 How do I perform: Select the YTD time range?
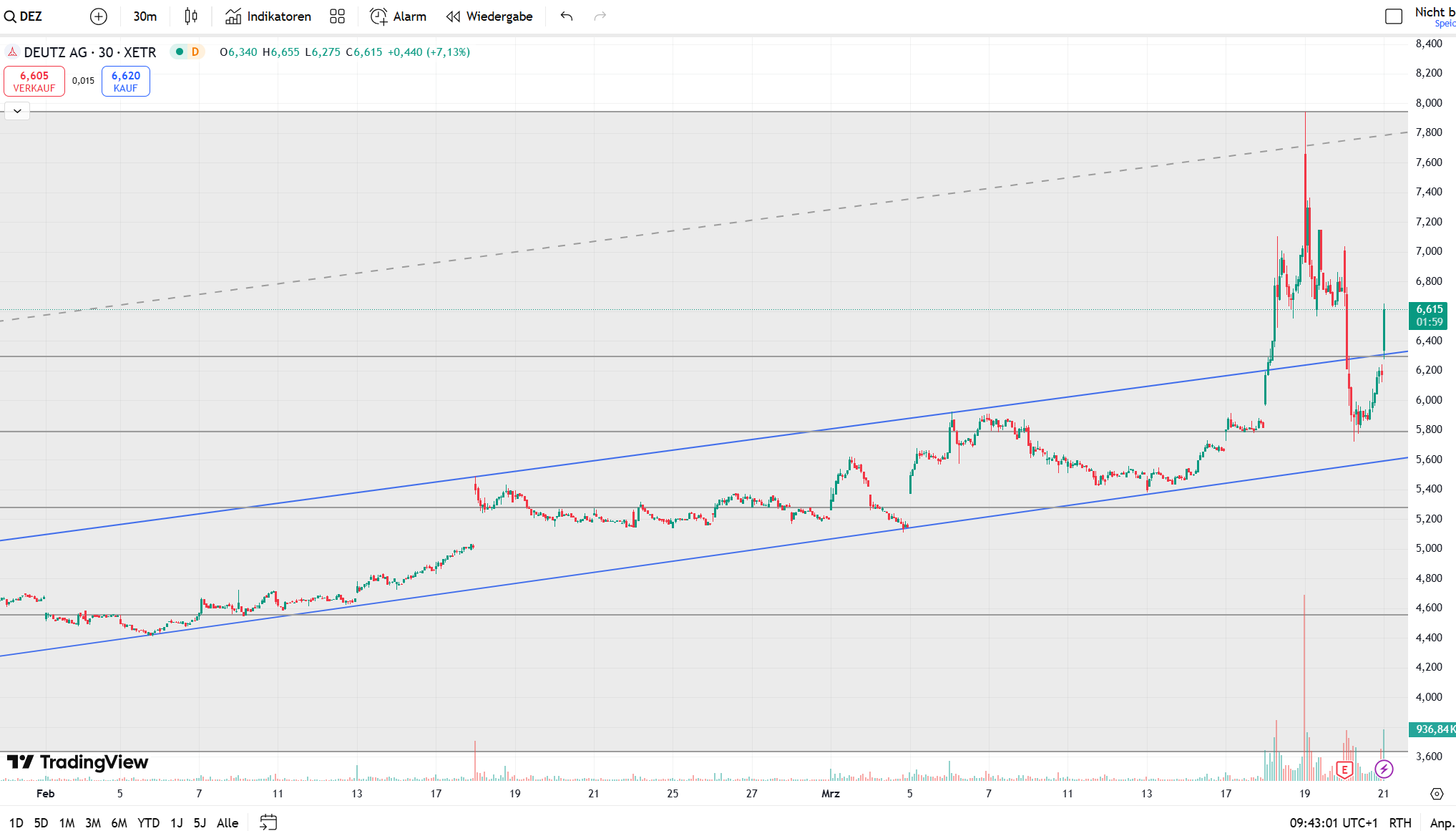(148, 822)
